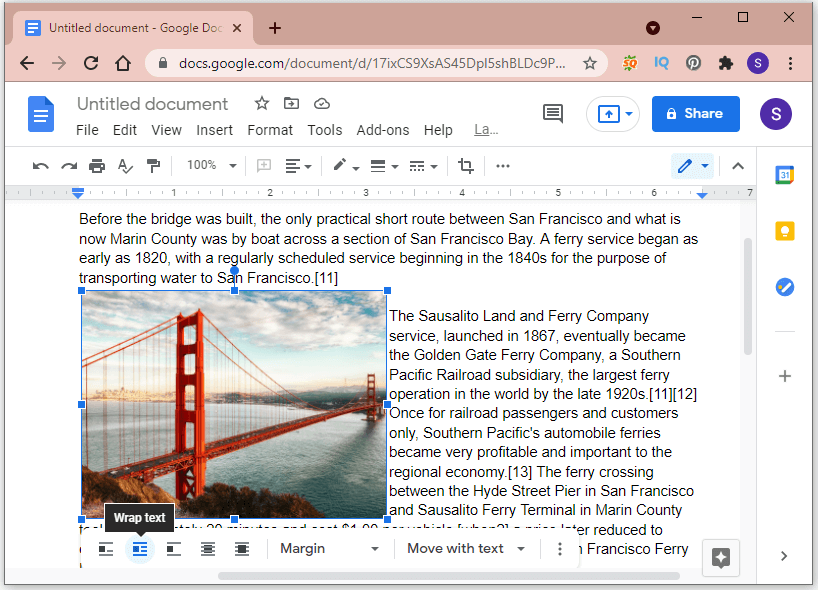Open the Format menu
Image resolution: width=818 pixels, height=590 pixels.
pyautogui.click(x=270, y=130)
